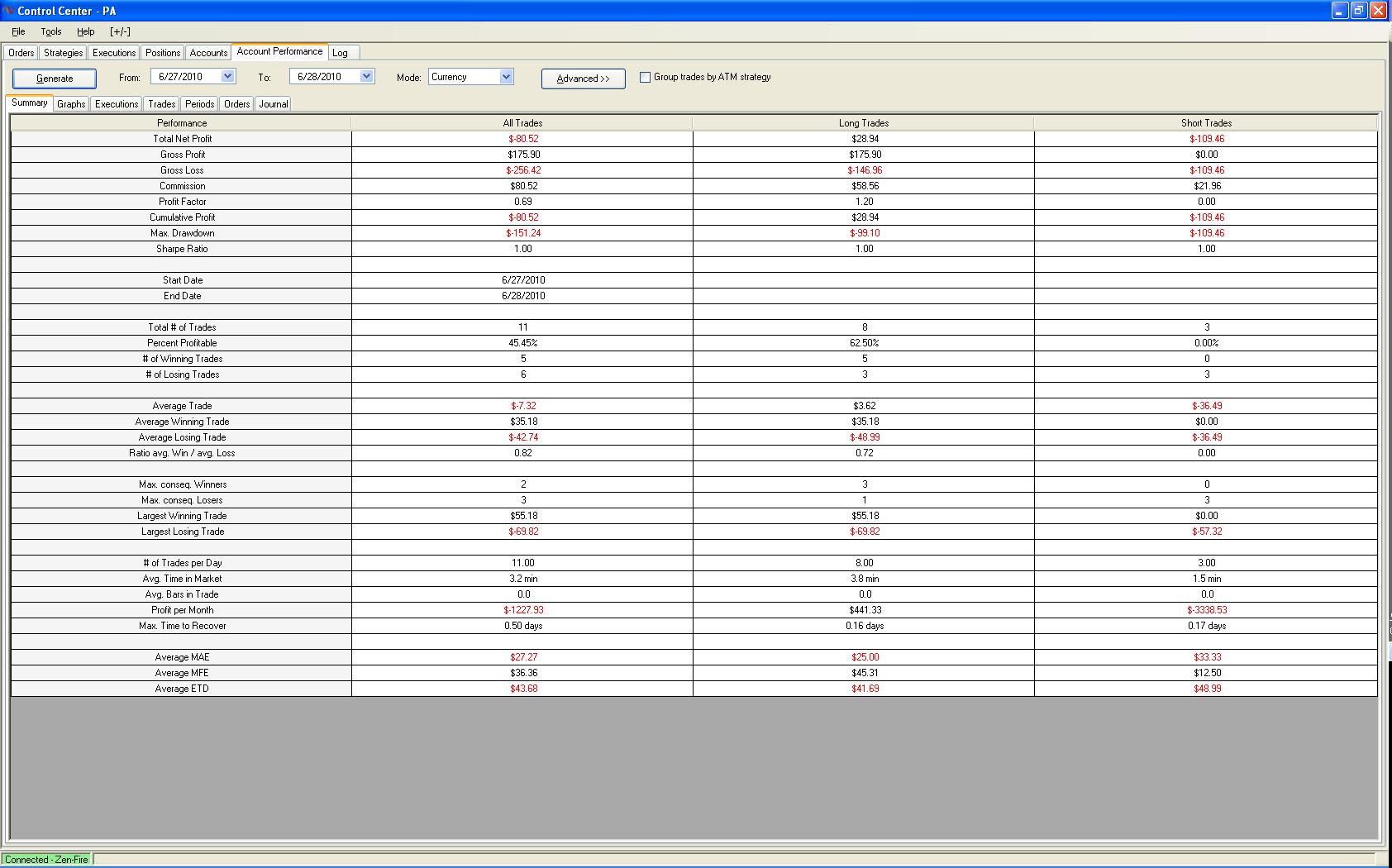Click the Long Trades column header
The image size is (1392, 868).
pyautogui.click(x=864, y=123)
